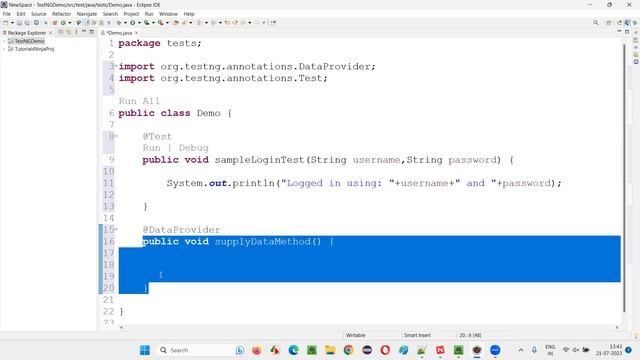
Task: Open Opera browser from the taskbar
Action: coord(385,350)
